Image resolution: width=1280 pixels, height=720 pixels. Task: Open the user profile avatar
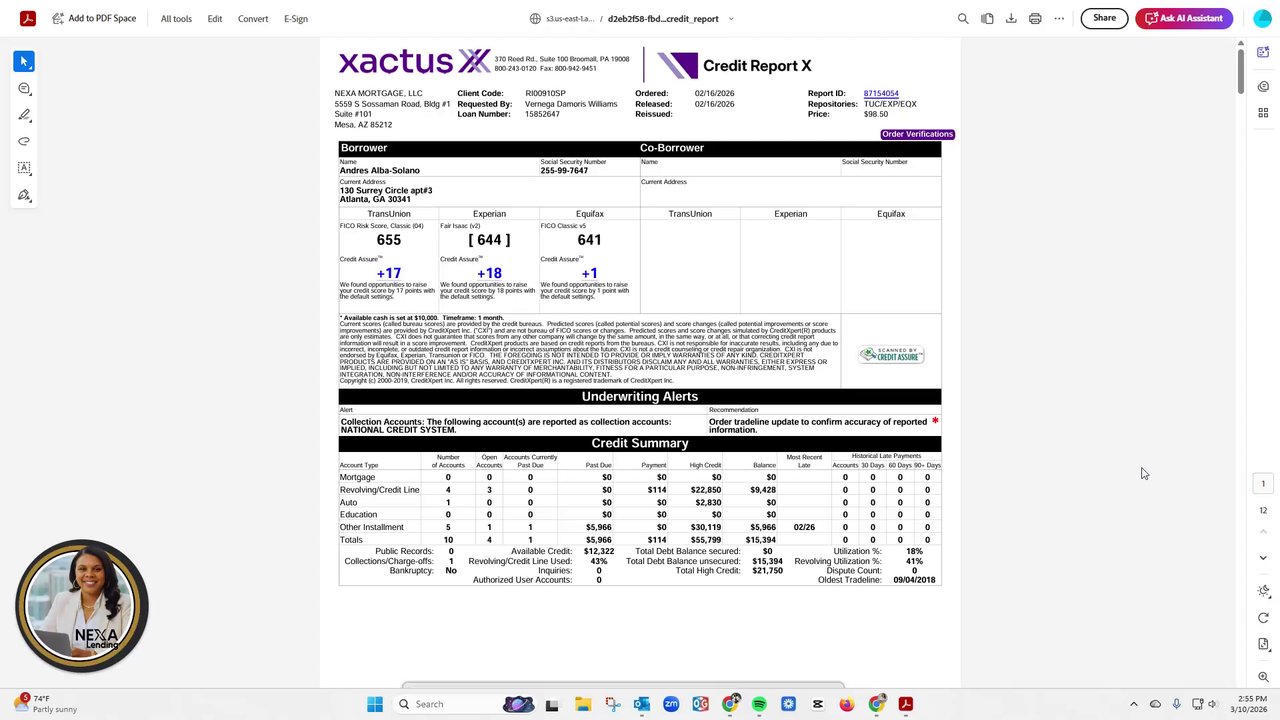coord(1262,18)
